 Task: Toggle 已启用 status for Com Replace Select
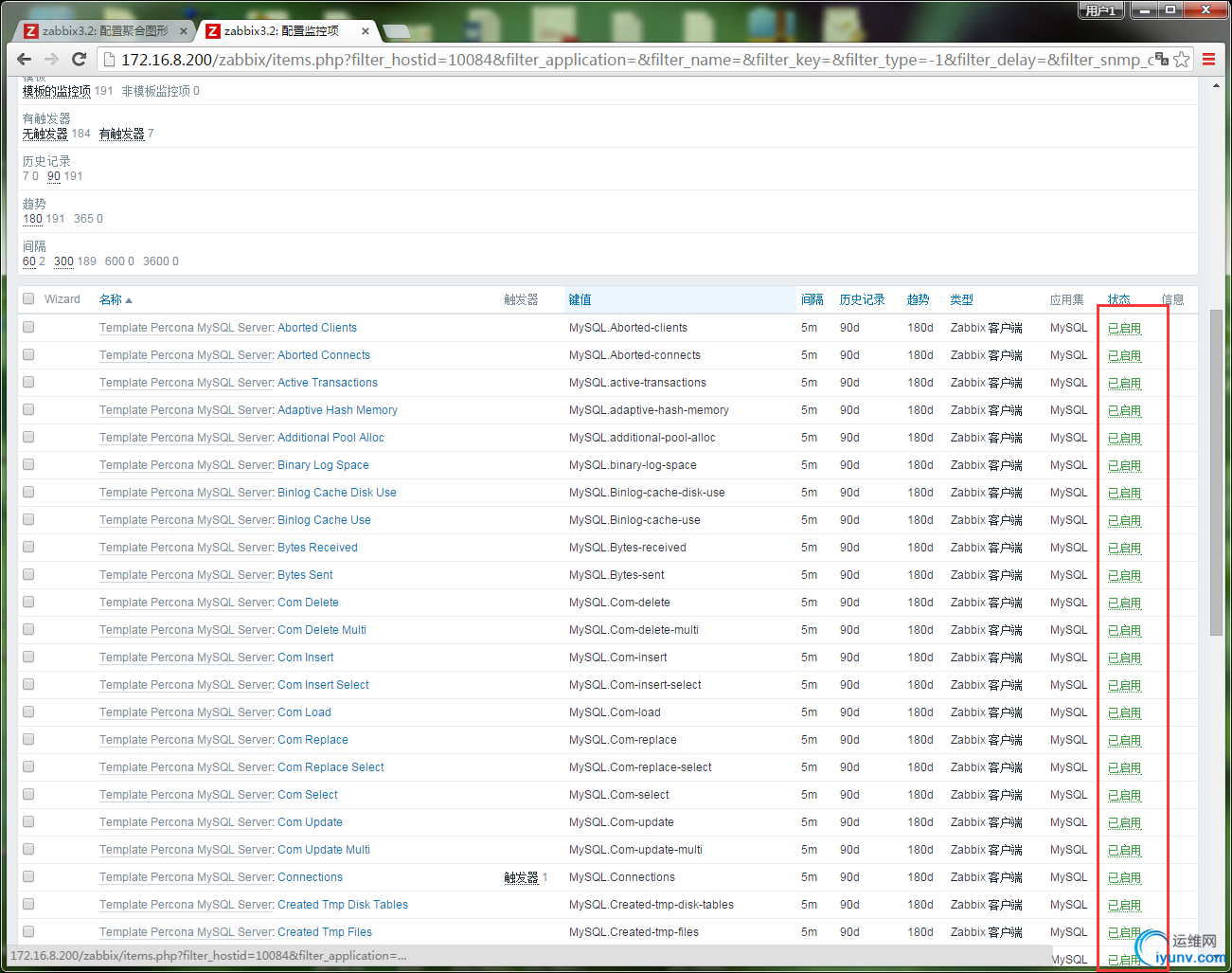1125,767
